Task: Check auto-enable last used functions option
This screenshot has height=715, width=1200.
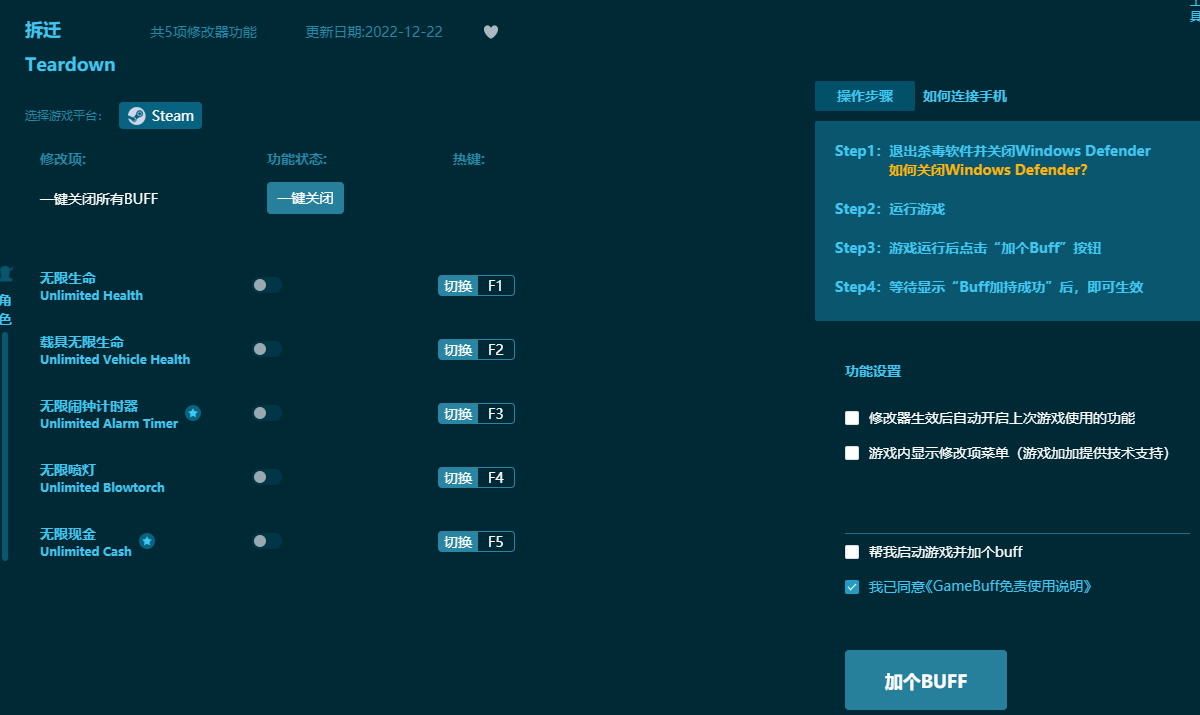Action: pos(852,418)
